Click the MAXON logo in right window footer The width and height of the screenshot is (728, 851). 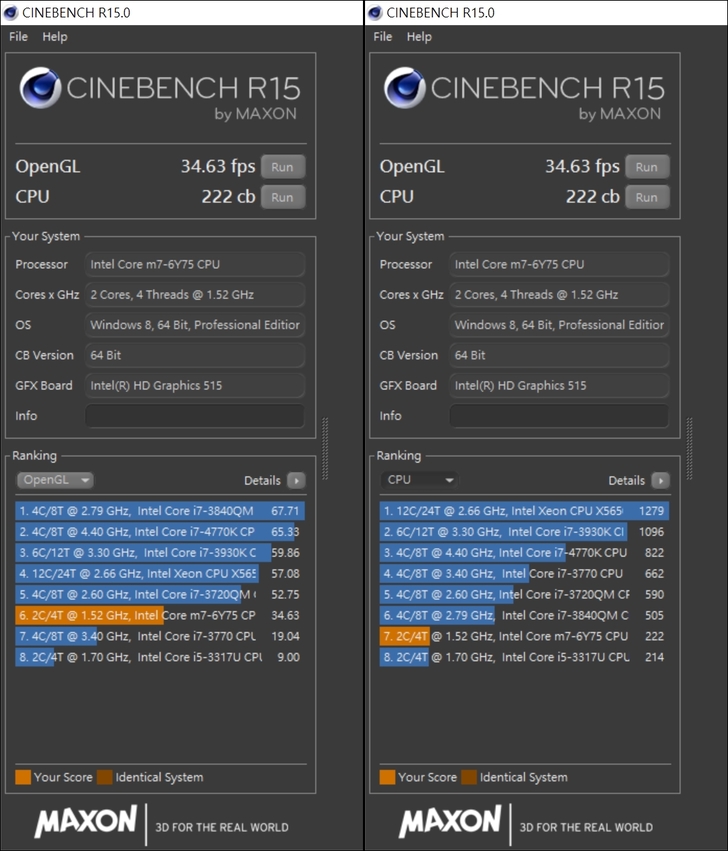449,822
